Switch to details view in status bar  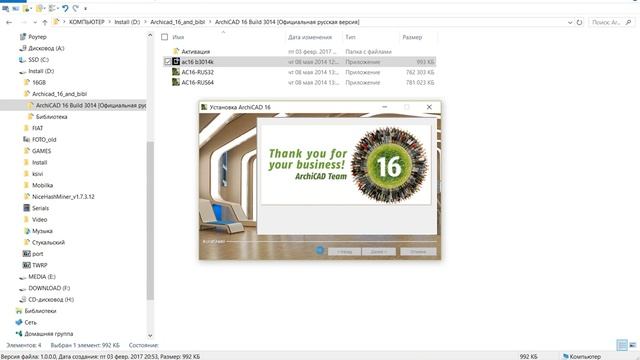[622, 345]
